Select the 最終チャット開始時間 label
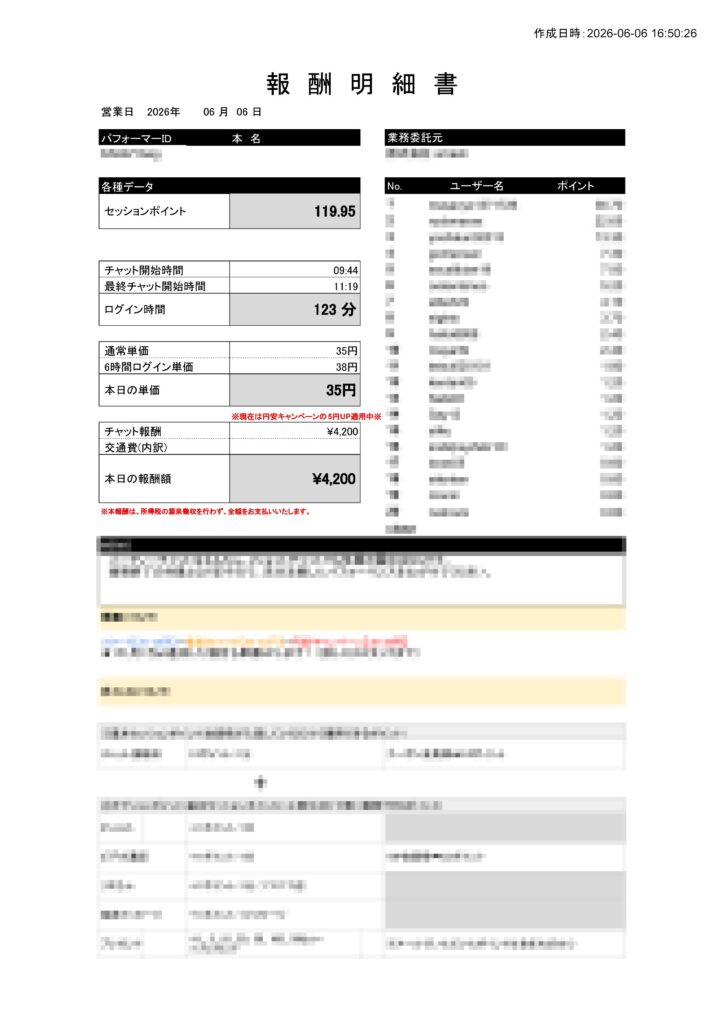724x1024 pixels. [x=155, y=286]
